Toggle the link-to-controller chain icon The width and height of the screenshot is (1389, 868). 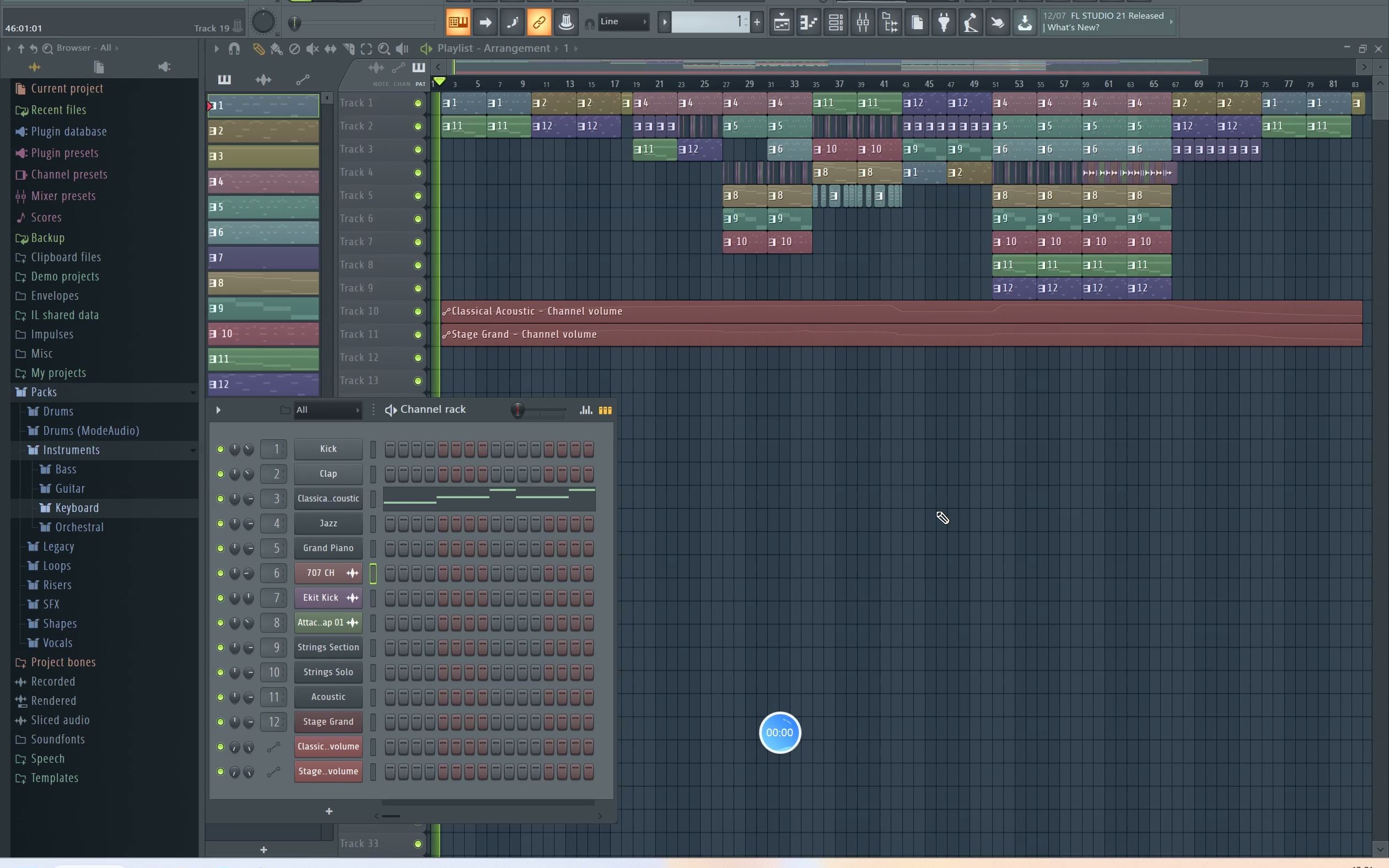pos(539,23)
